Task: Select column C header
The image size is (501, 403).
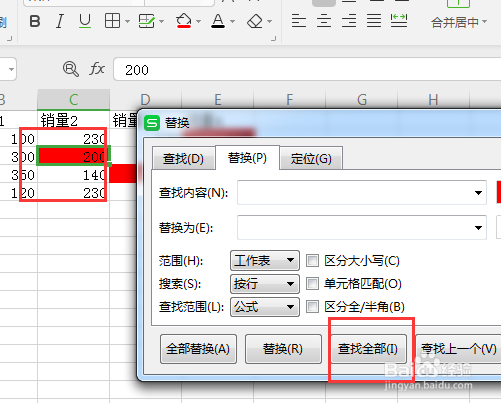Action: tap(74, 99)
